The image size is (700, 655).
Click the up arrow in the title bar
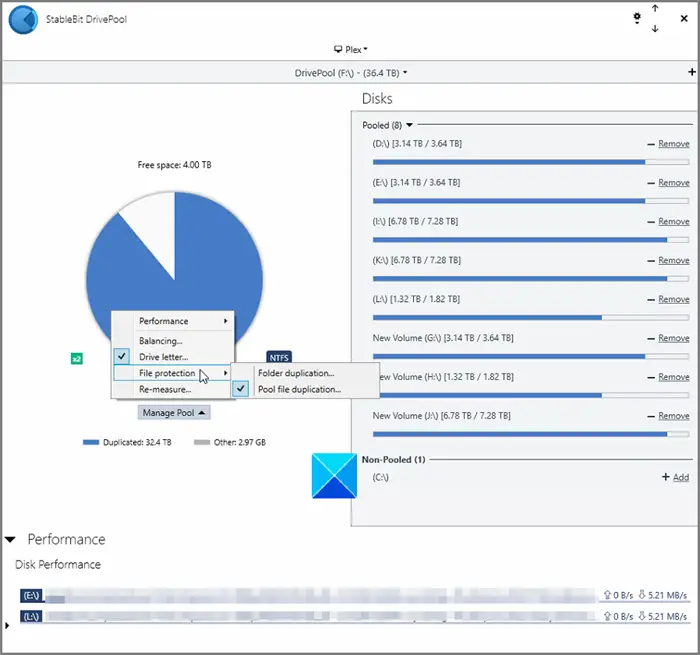655,8
